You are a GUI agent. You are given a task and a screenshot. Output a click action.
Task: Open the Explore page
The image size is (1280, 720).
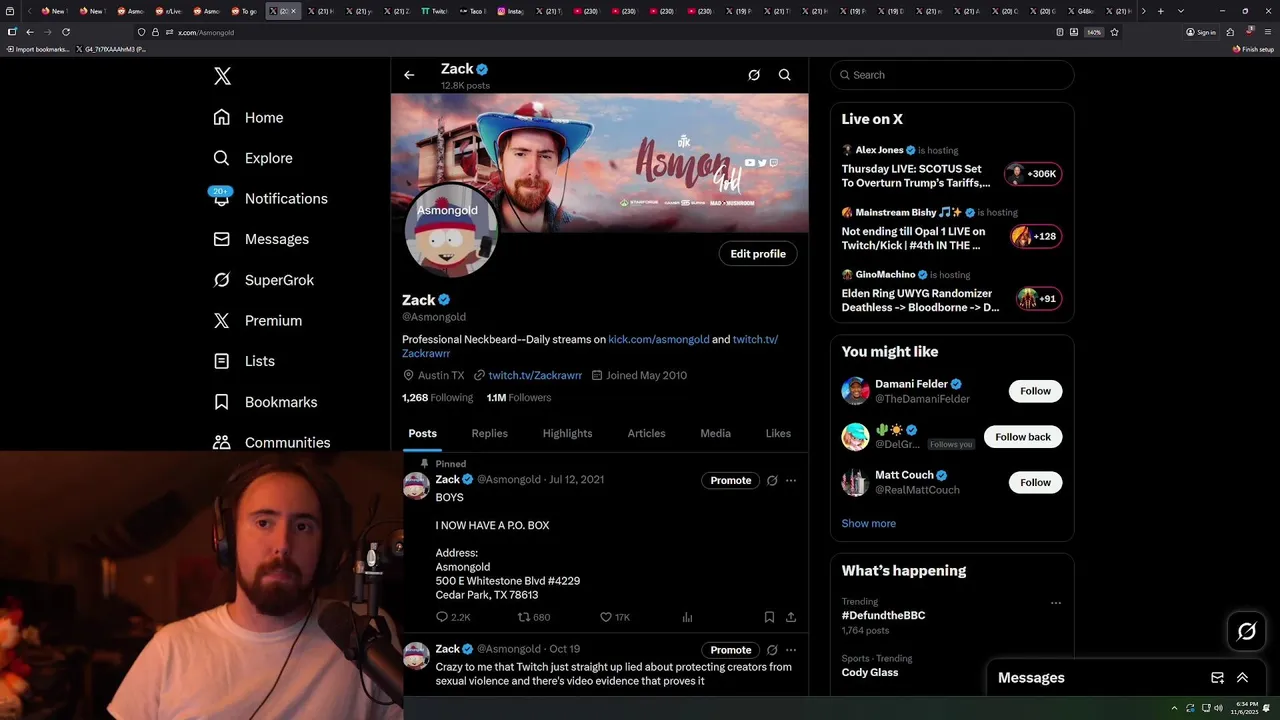[x=253, y=158]
